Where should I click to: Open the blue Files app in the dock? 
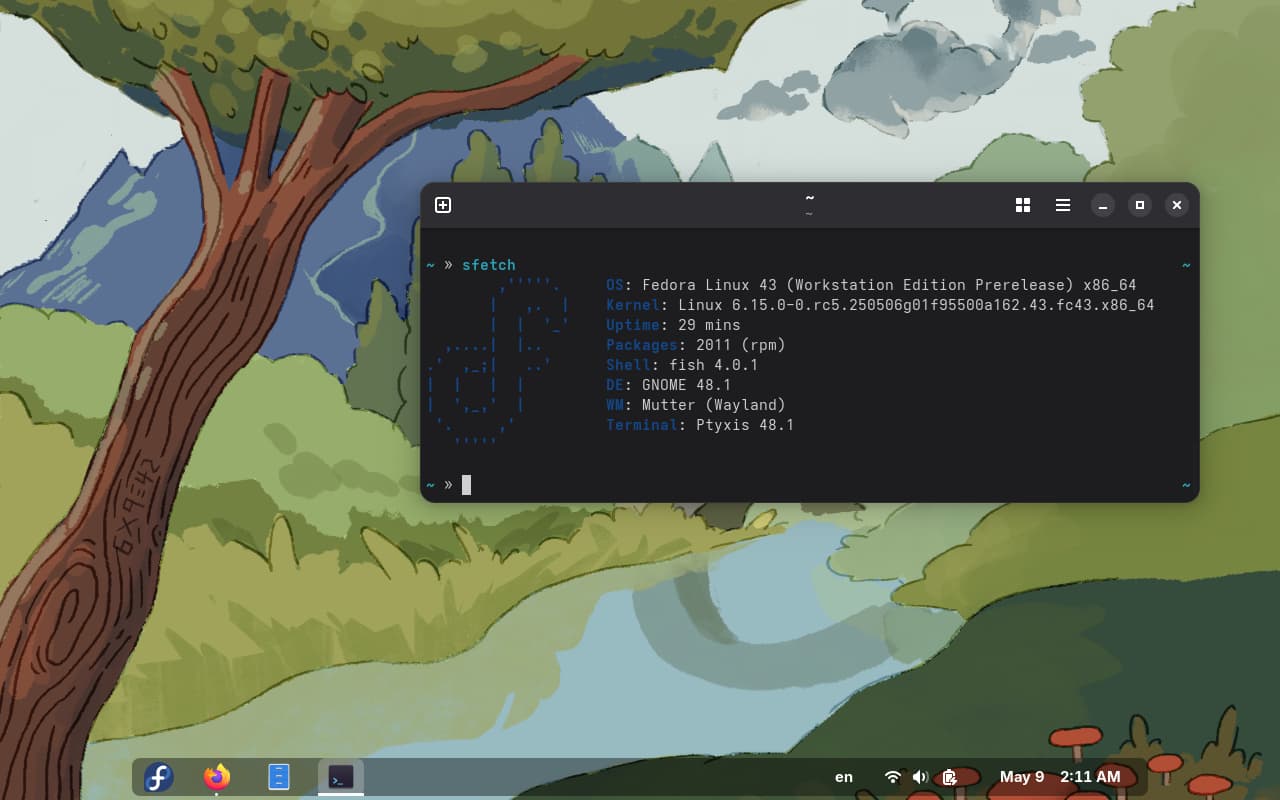pos(279,777)
